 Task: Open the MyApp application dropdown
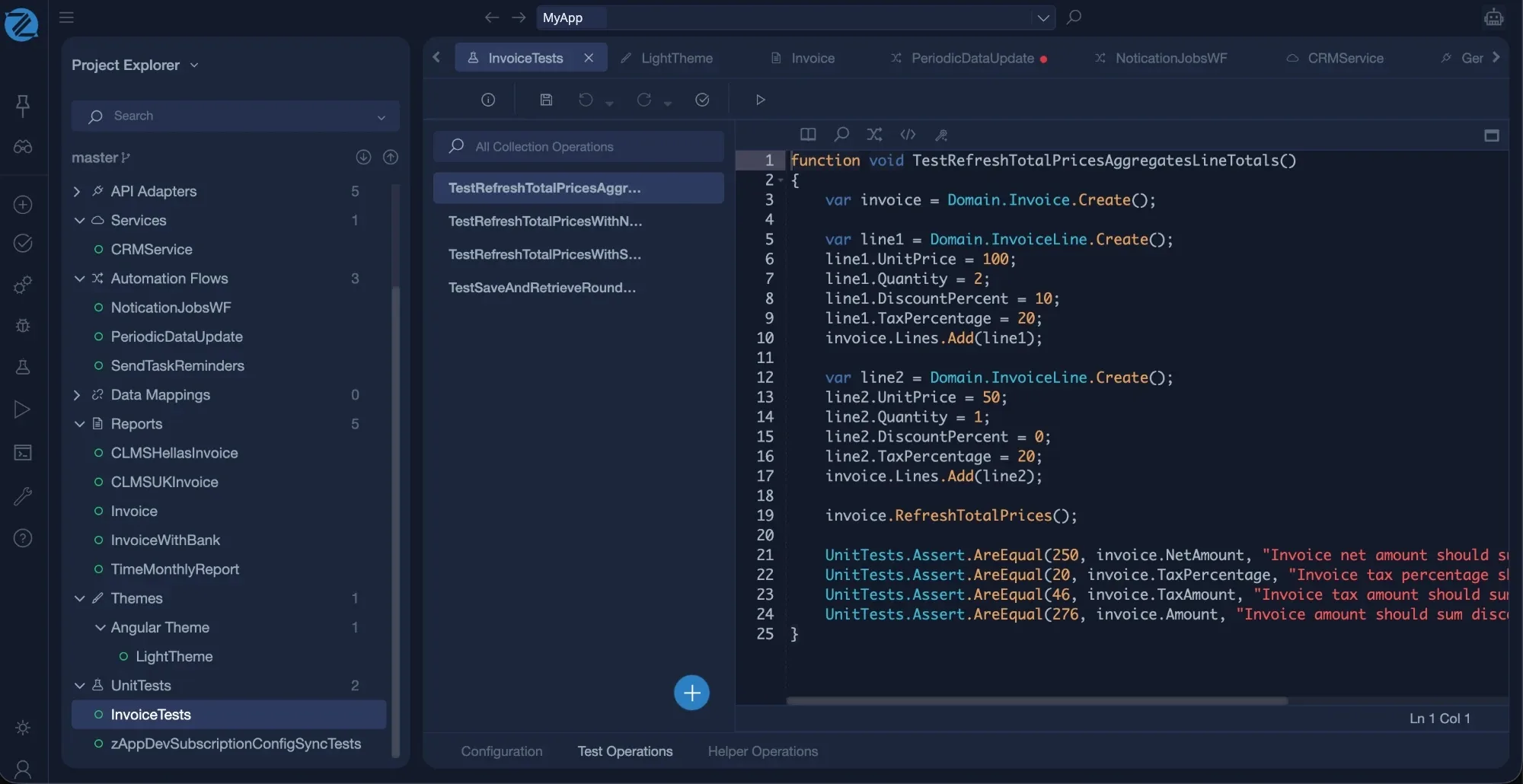[x=1043, y=18]
